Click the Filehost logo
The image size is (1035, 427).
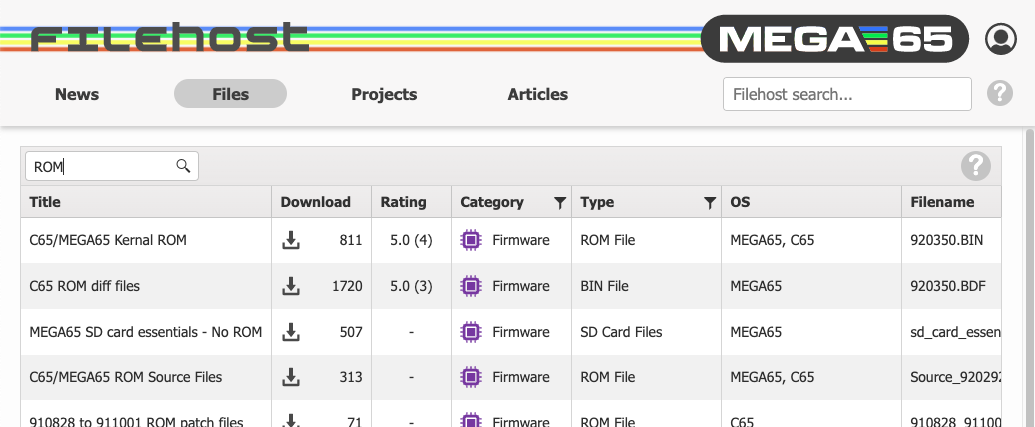pyautogui.click(x=170, y=38)
